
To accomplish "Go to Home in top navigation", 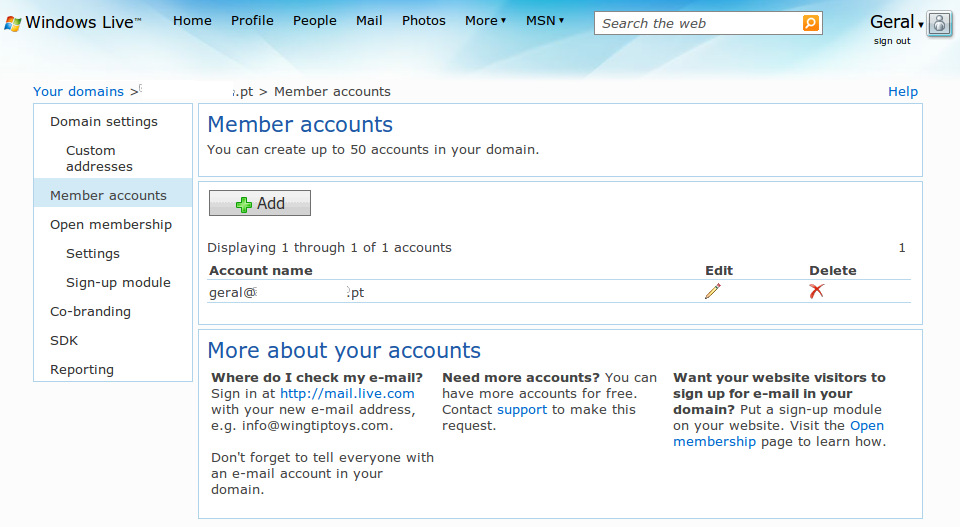I will 192,21.
